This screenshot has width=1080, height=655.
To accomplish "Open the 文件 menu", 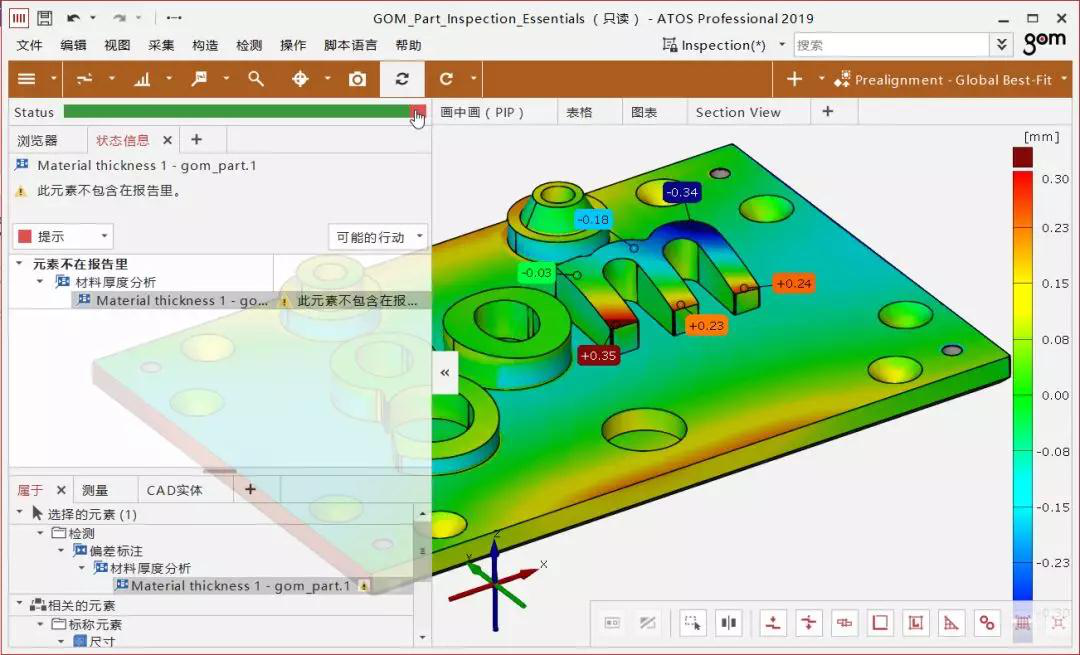I will [30, 45].
